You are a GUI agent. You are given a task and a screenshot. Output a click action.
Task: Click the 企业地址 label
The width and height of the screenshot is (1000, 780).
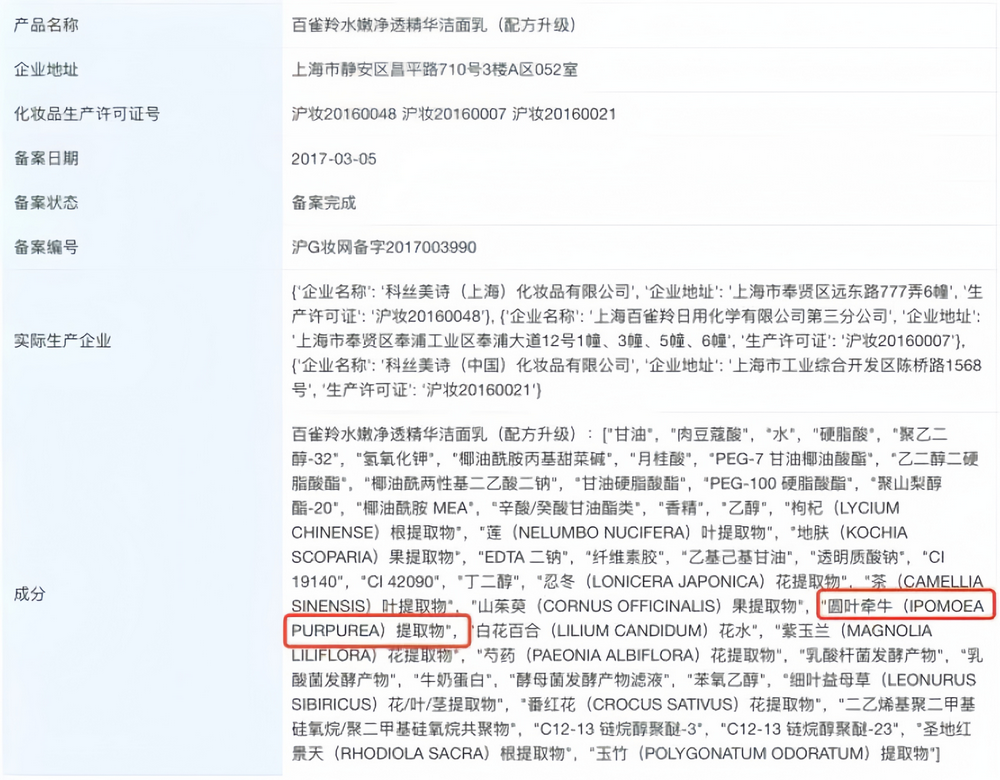coord(46,70)
